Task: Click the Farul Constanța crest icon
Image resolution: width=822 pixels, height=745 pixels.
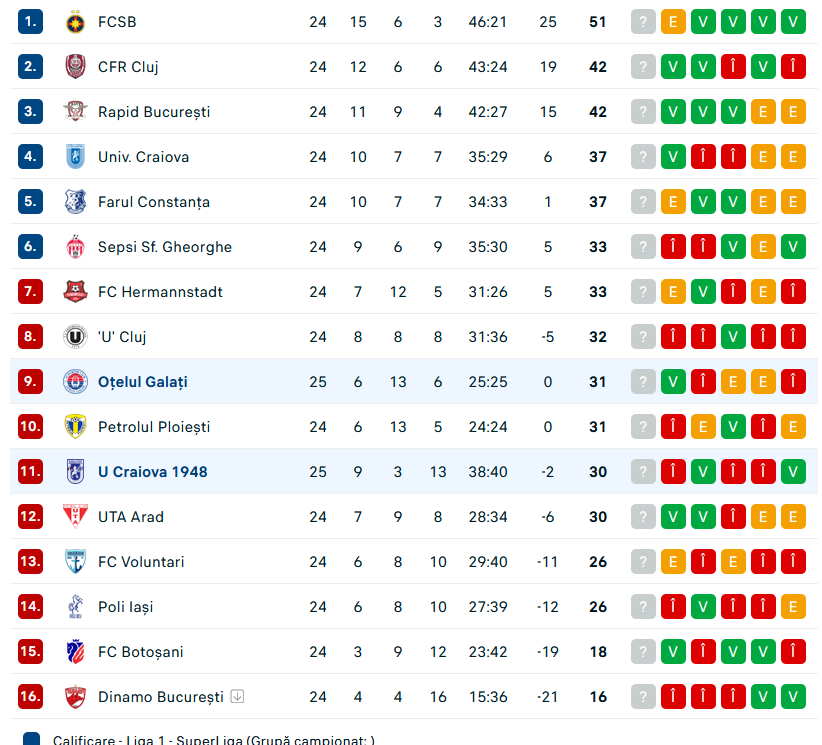Action: pos(75,202)
